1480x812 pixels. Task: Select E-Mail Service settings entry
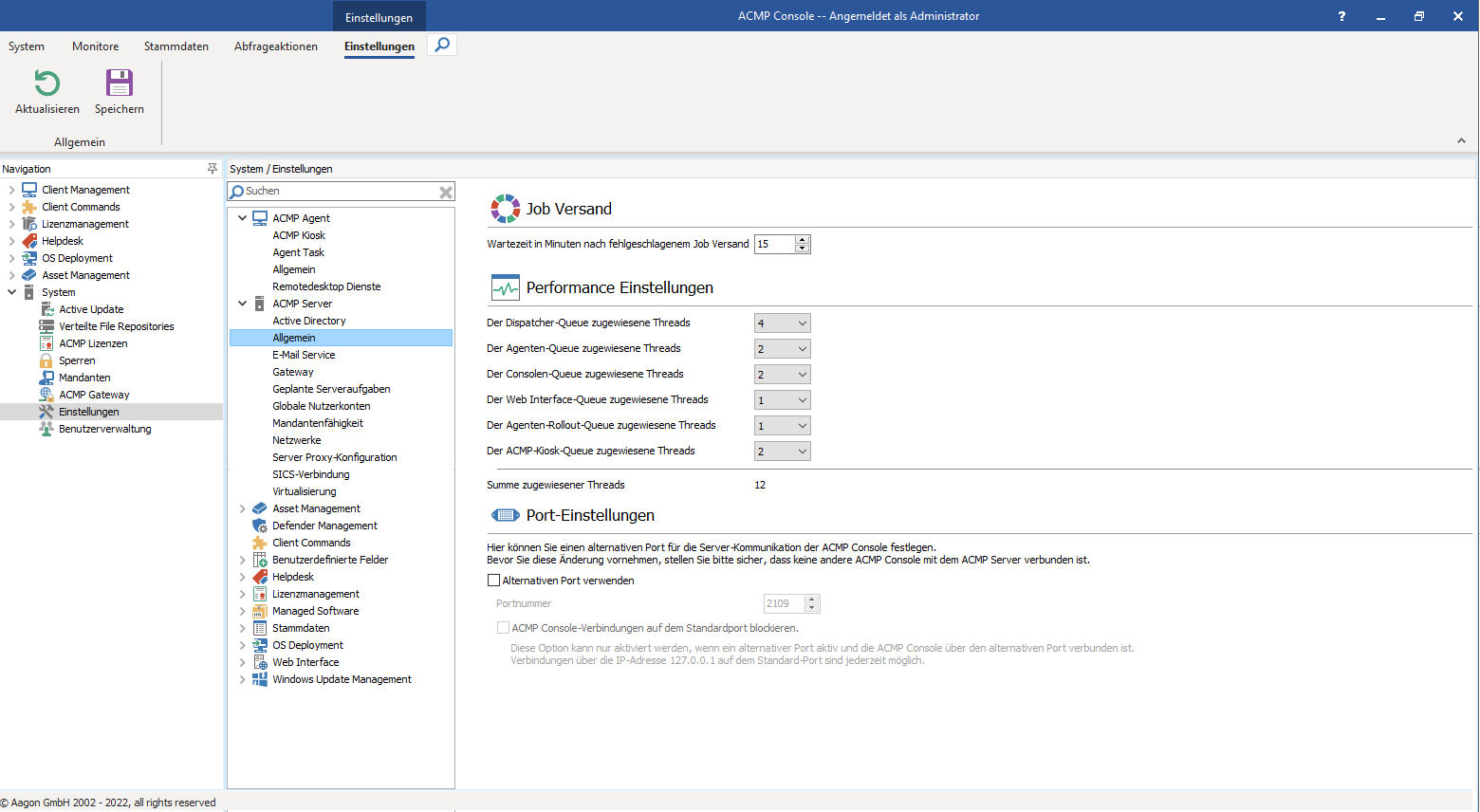[304, 355]
